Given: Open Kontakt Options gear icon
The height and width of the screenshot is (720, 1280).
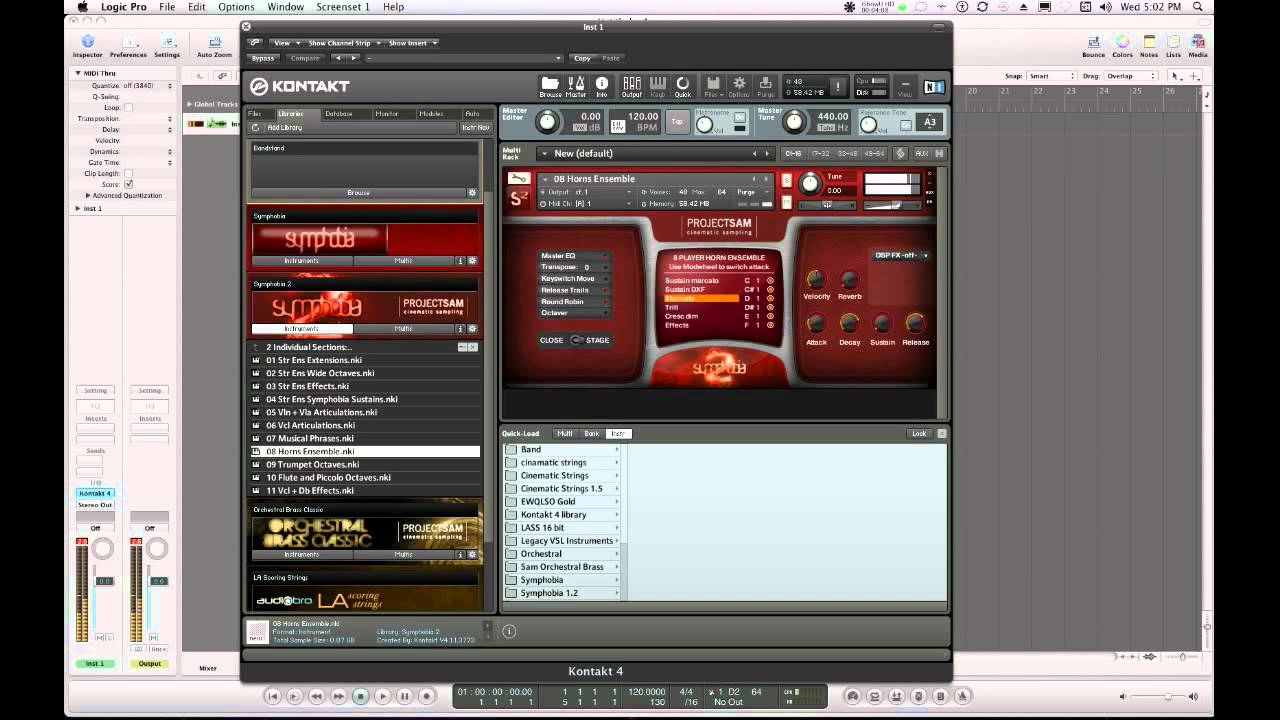Looking at the screenshot, I should [x=739, y=87].
